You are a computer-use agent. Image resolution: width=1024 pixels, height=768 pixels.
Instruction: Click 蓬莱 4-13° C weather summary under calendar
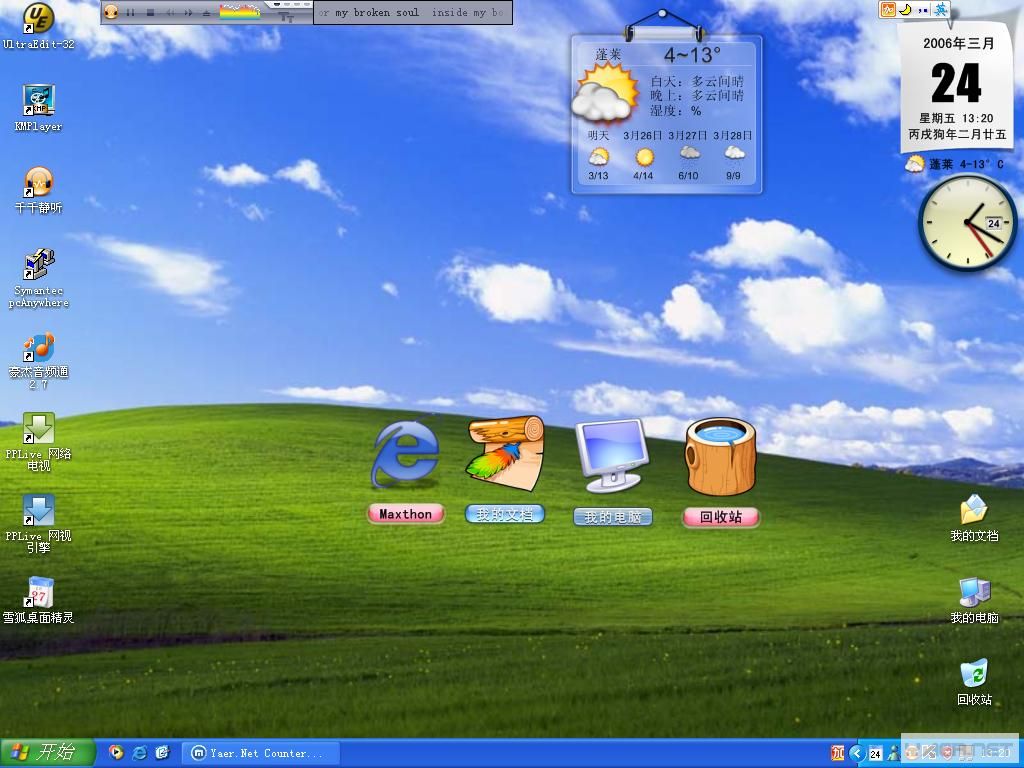954,164
